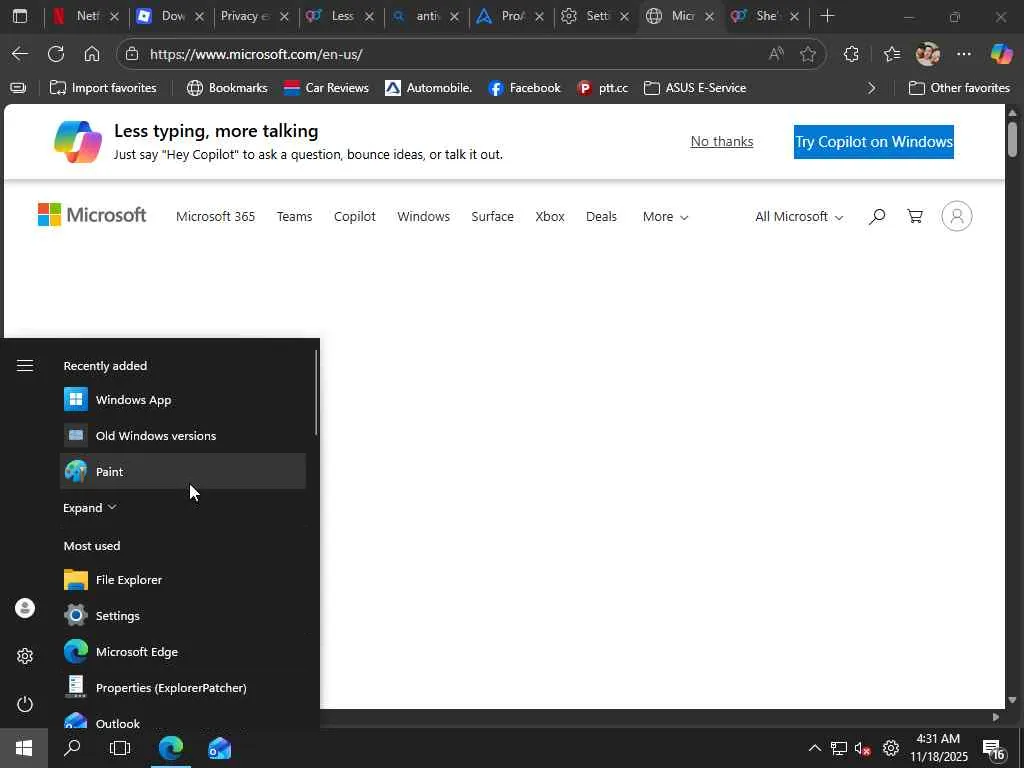
Task: Add page to favorites with star icon
Action: coord(808,54)
